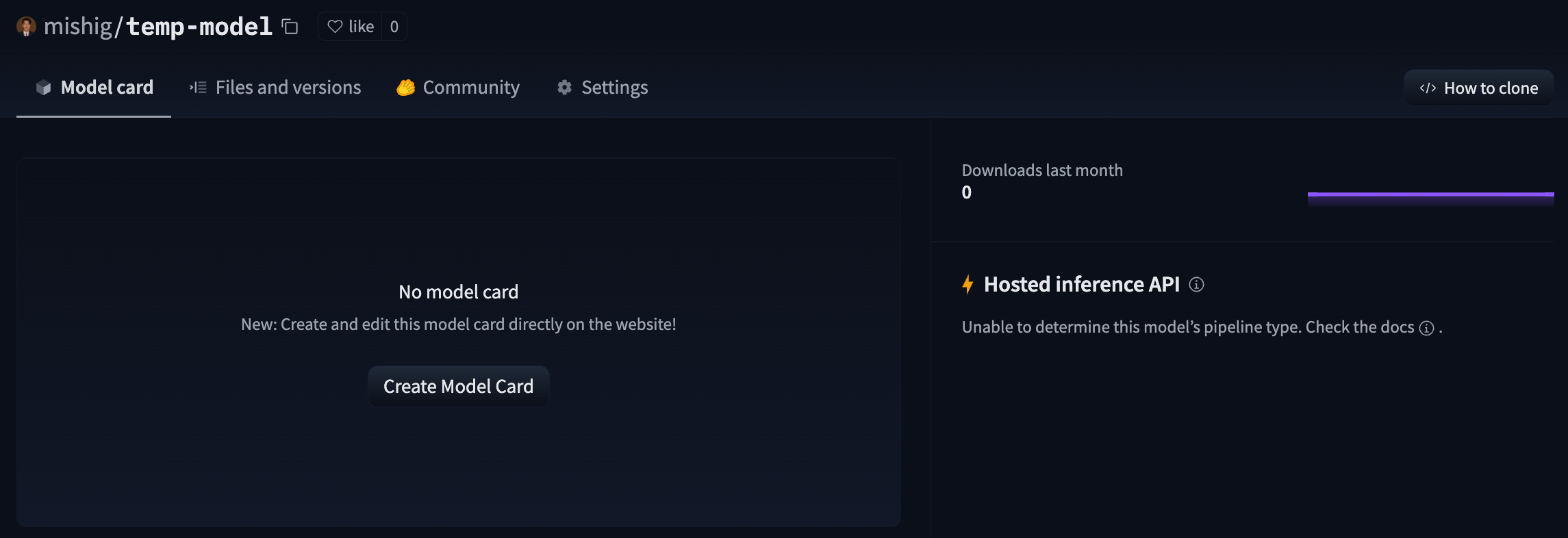1568x538 pixels.
Task: Click the 'No model card' heading text
Action: (458, 292)
